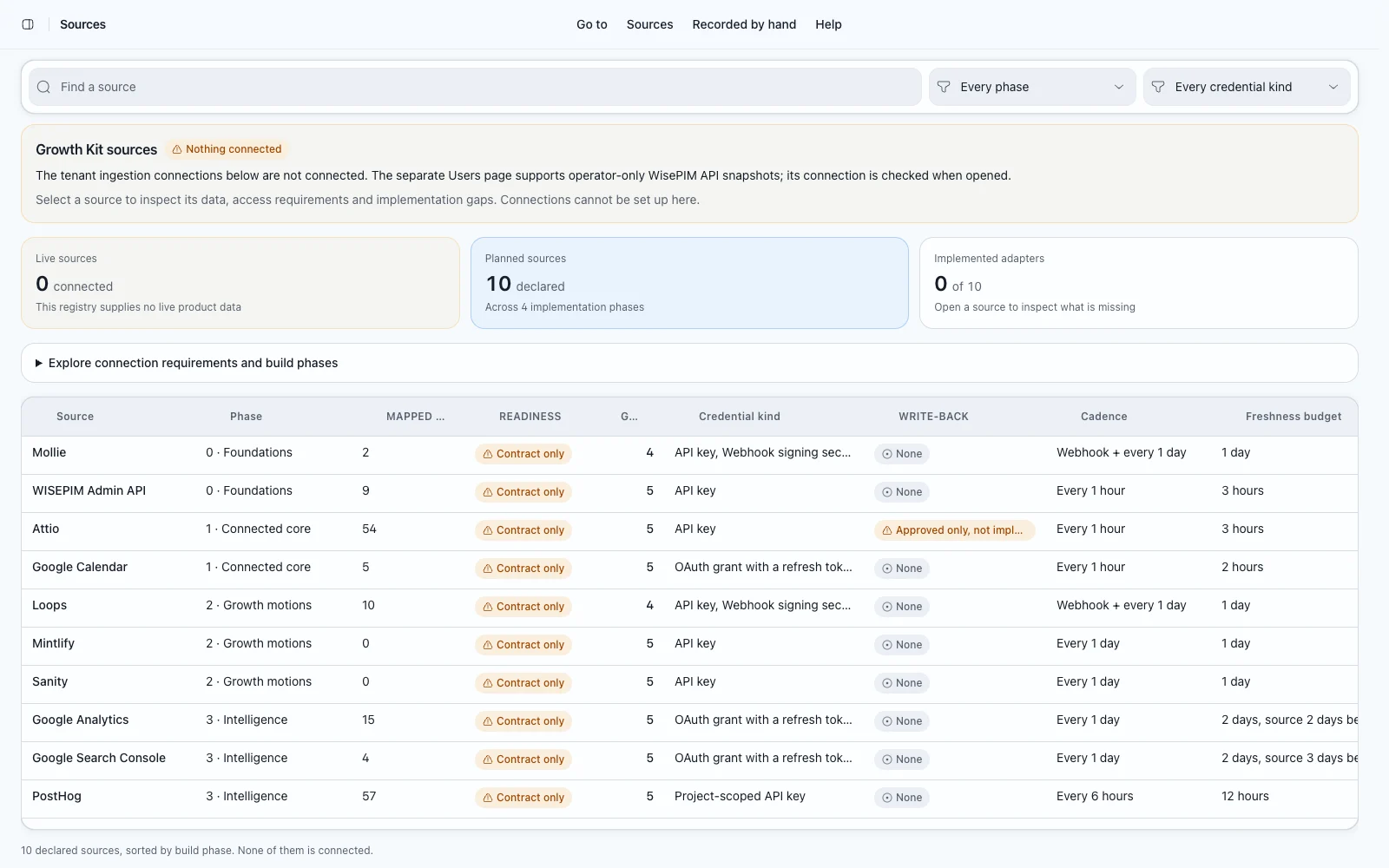Open the Mollie source row
The height and width of the screenshot is (868, 1389).
[689, 454]
